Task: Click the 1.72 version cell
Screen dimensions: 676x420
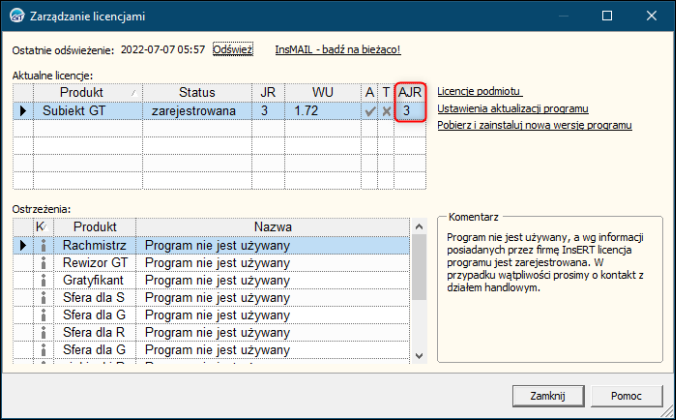Action: pyautogui.click(x=322, y=111)
